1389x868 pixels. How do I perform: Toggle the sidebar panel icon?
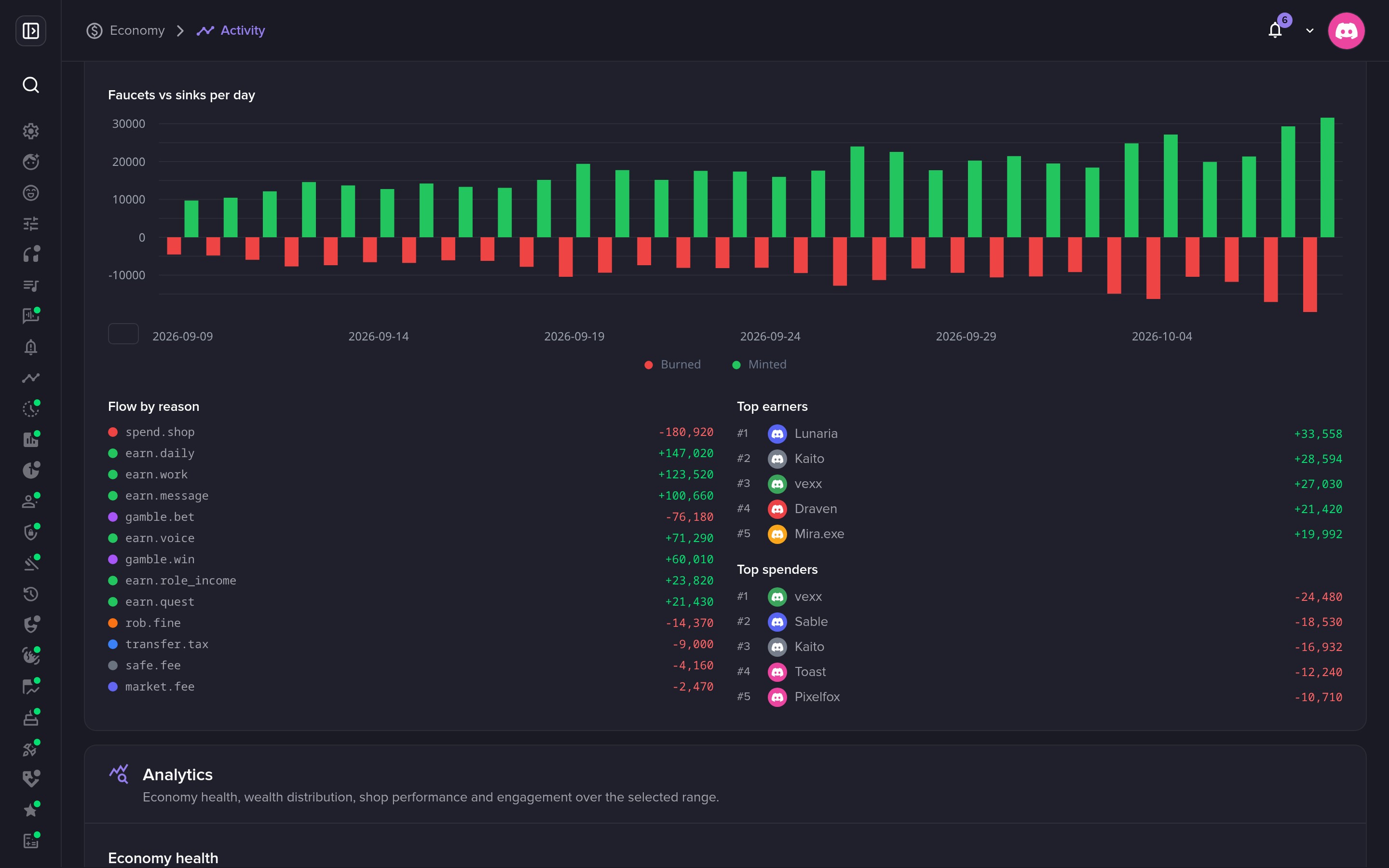coord(30,30)
